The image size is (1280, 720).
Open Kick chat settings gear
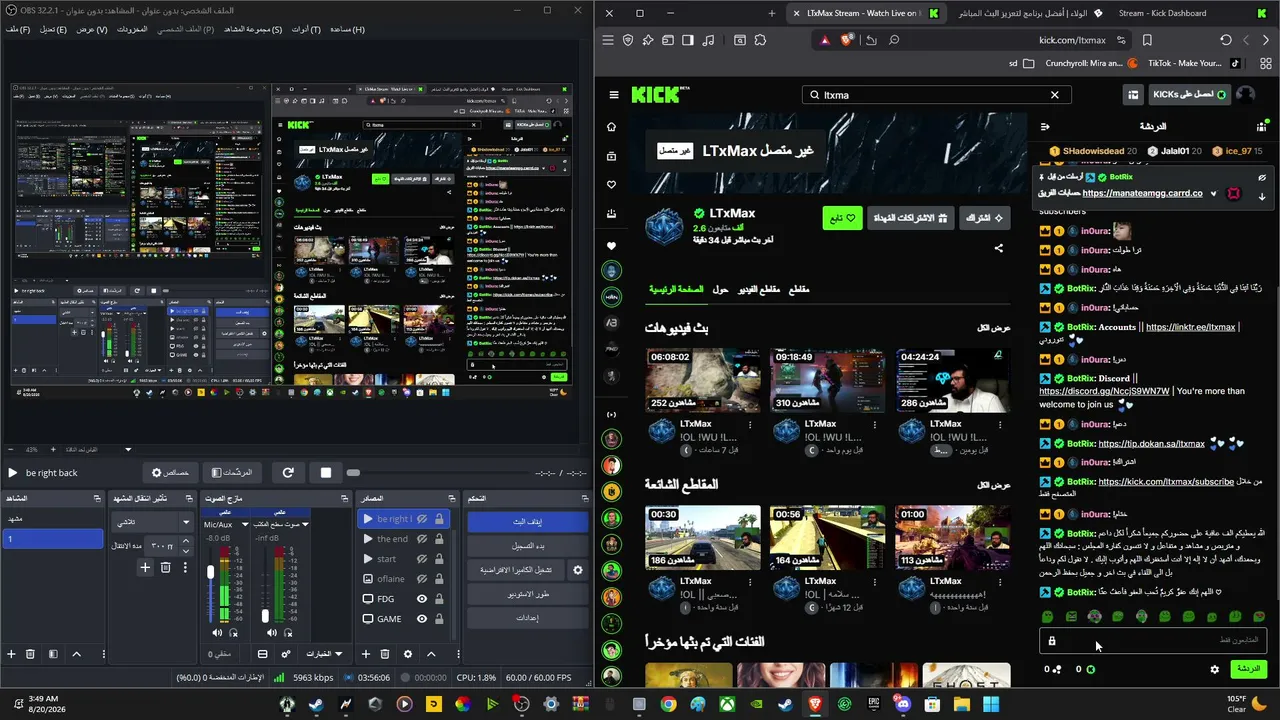point(1215,669)
